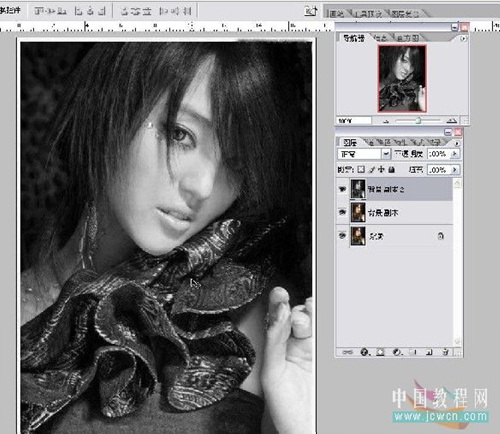Open the blend mode dropdown

click(386, 154)
